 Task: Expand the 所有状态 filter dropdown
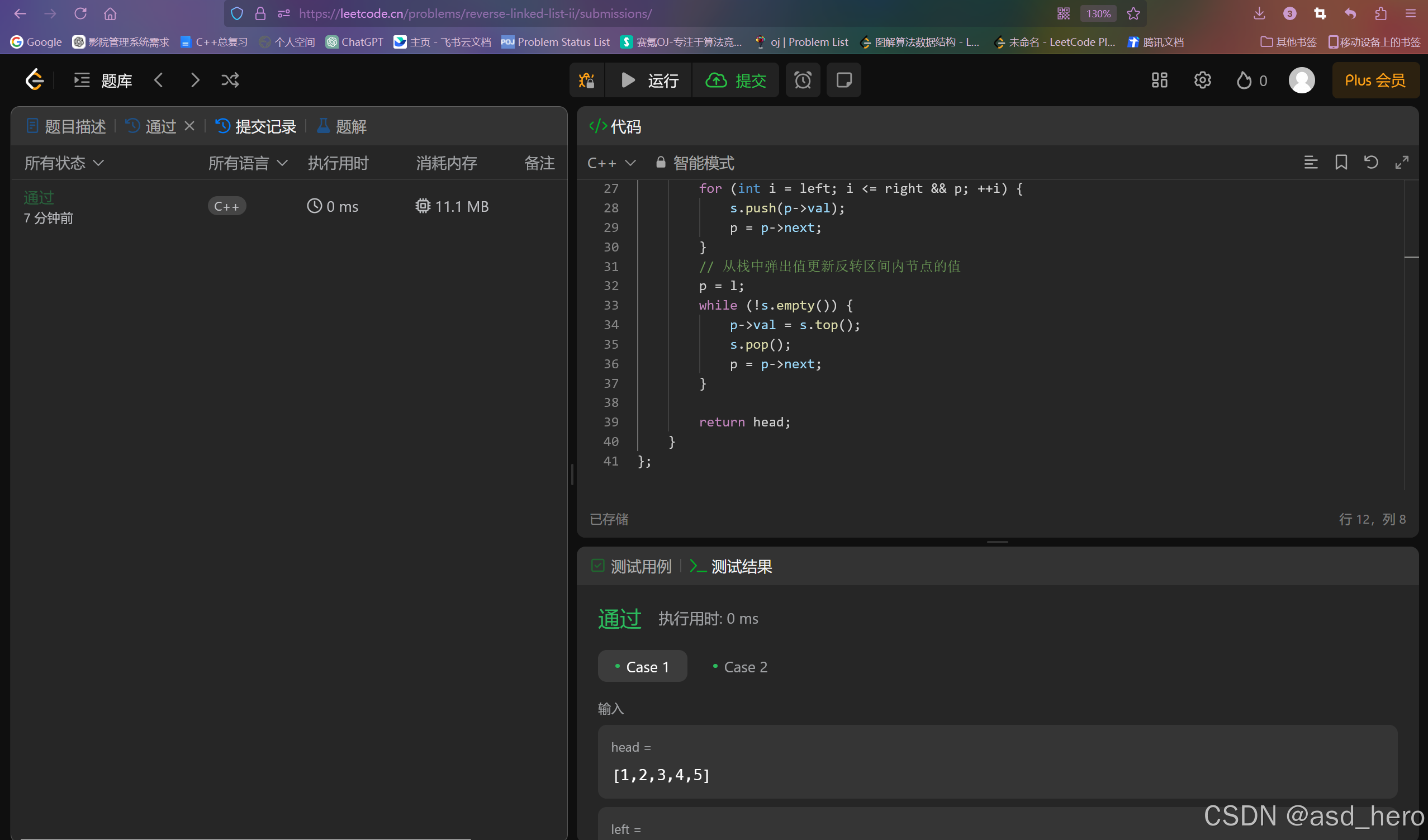[x=64, y=163]
